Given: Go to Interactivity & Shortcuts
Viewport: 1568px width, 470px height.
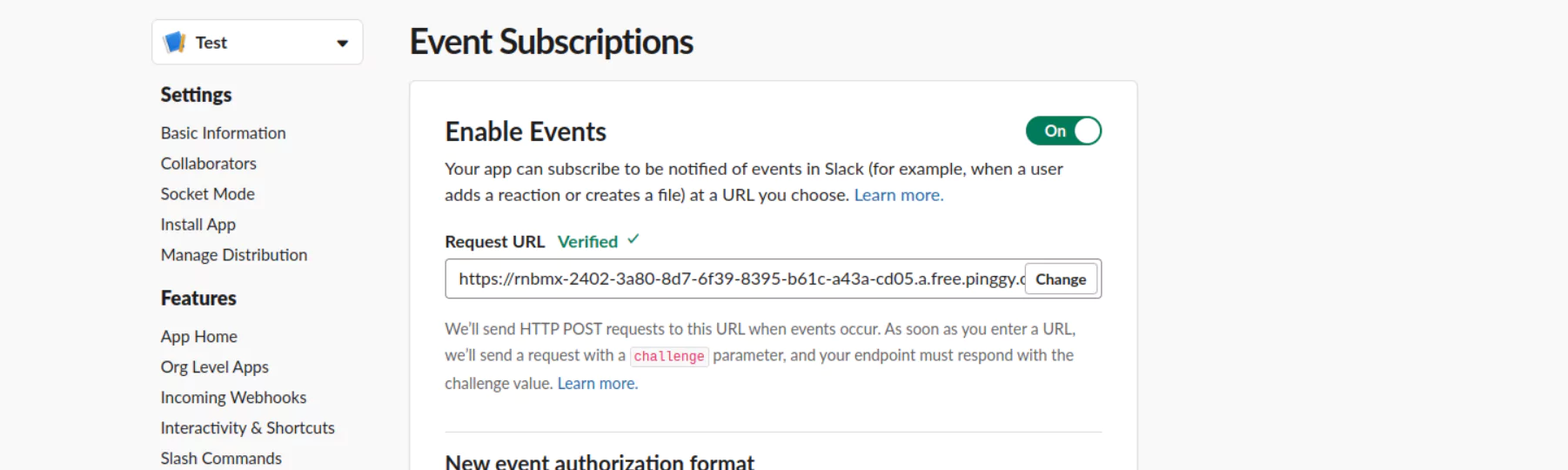Looking at the screenshot, I should pyautogui.click(x=248, y=428).
